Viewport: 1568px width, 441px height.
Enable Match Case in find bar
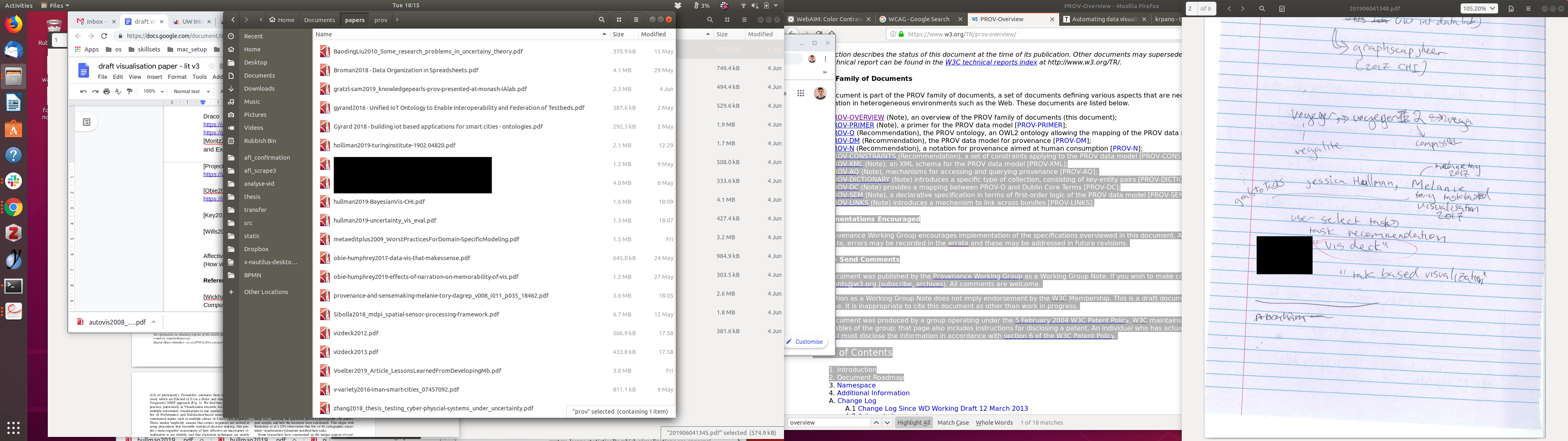(953, 423)
